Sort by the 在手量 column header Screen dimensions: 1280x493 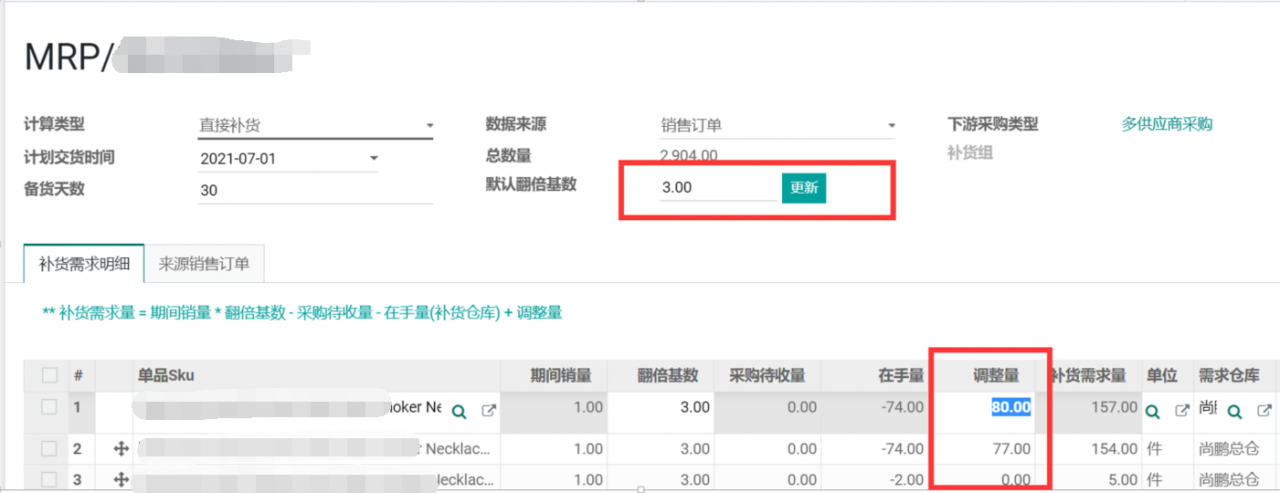pos(900,375)
